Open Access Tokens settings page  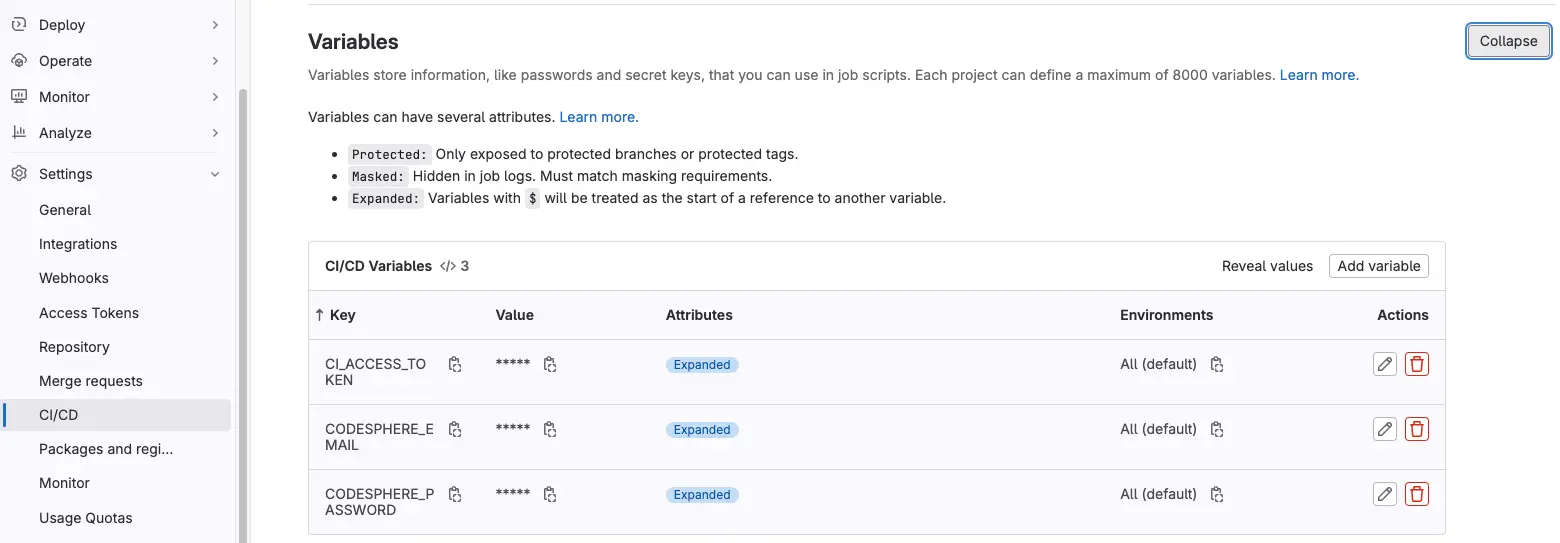[x=89, y=313]
